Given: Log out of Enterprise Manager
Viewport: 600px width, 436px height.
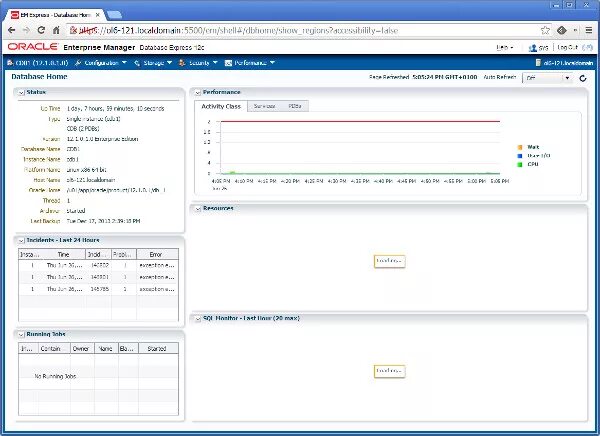Looking at the screenshot, I should 567,47.
